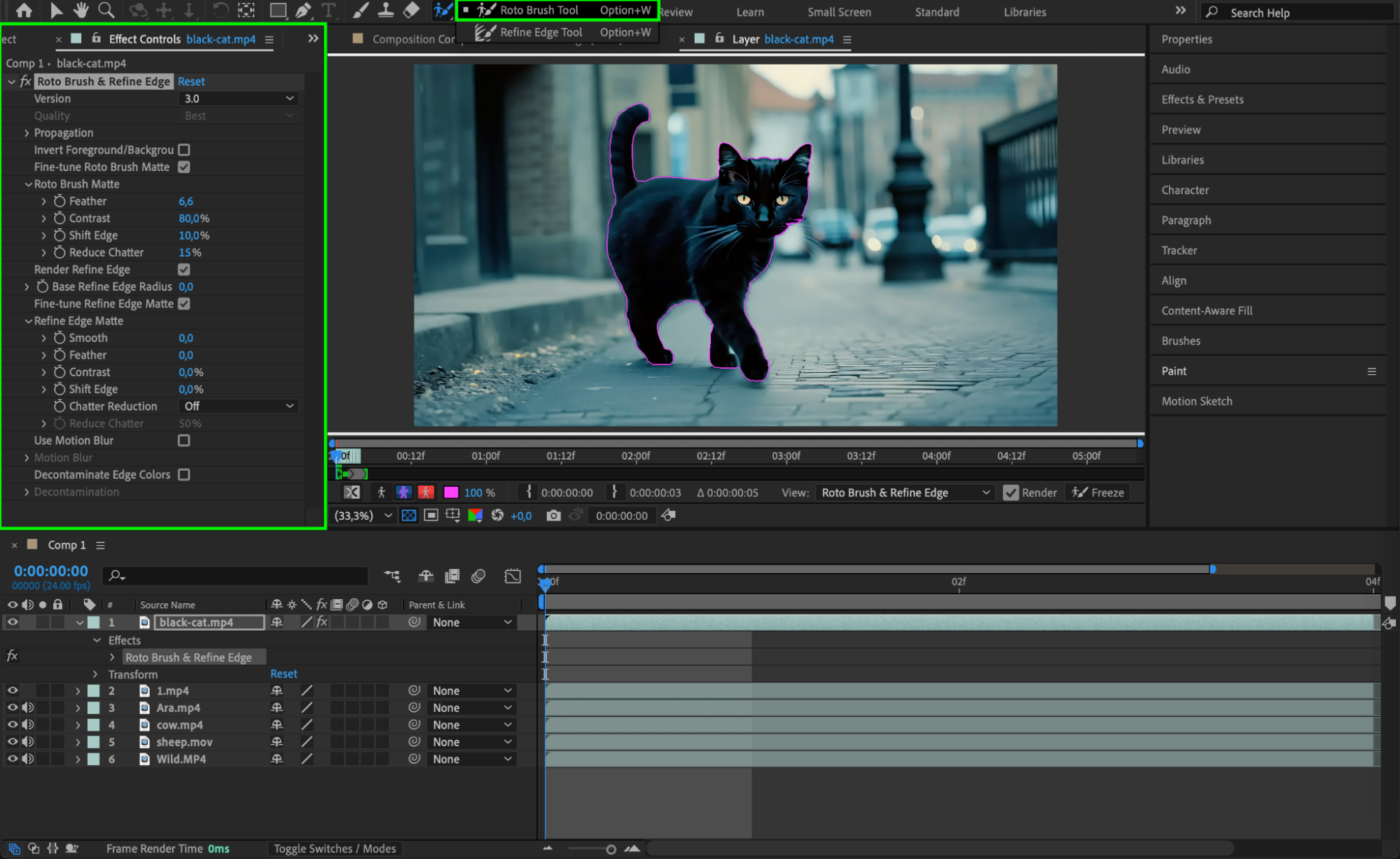Click Reset next to Transform in timeline

click(284, 673)
